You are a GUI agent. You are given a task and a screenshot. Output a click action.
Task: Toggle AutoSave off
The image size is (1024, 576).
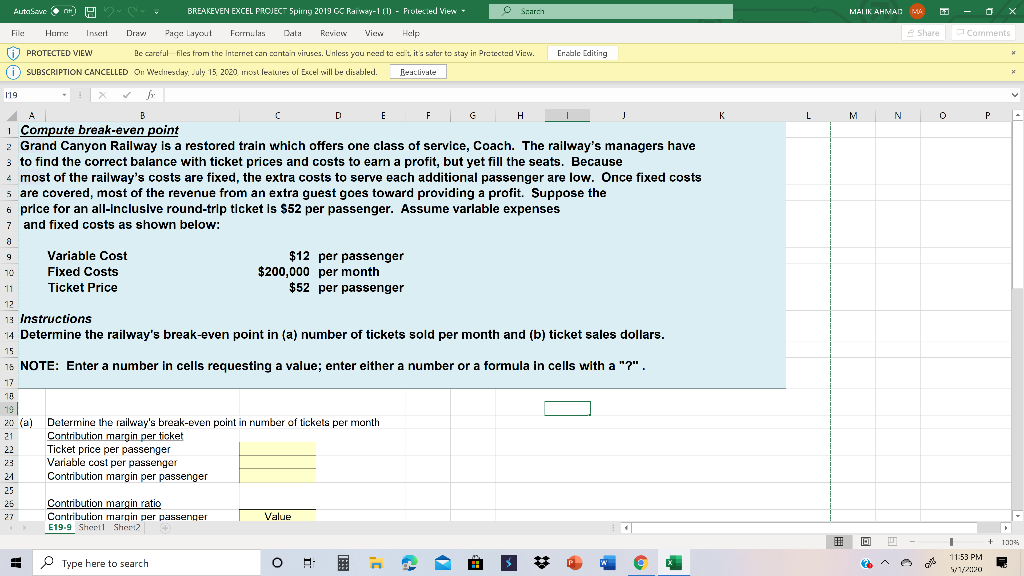[x=62, y=11]
